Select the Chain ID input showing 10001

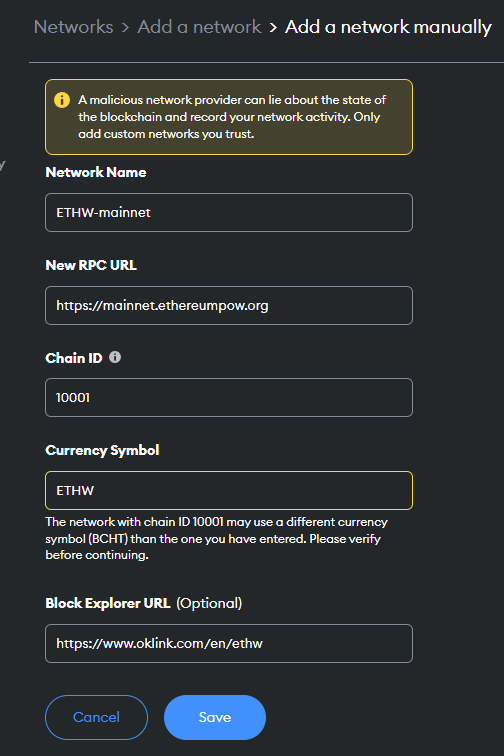pos(229,398)
